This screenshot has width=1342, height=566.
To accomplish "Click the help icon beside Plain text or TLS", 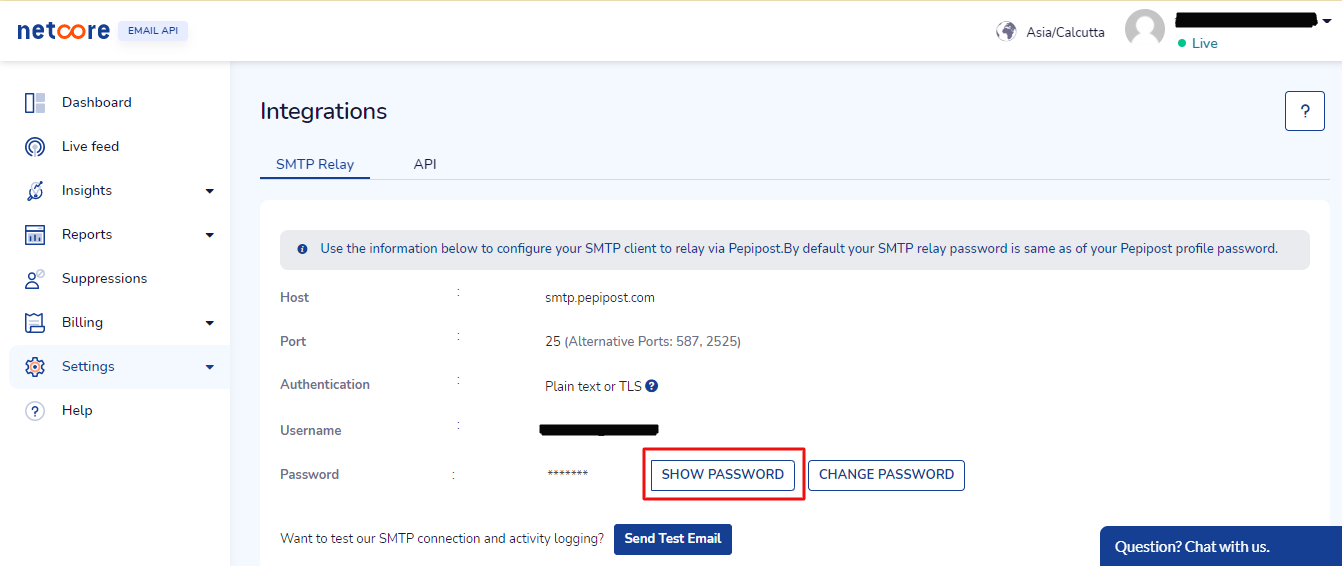I will click(x=652, y=386).
